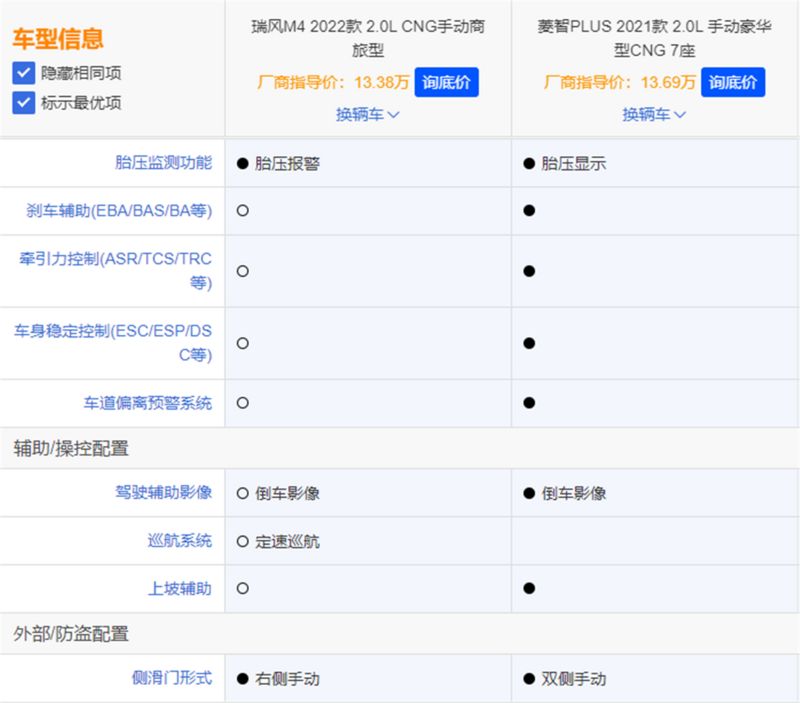Open 换辆车 dropdown under 瑞风M4
Image resolution: width=800 pixels, height=703 pixels.
[x=367, y=114]
